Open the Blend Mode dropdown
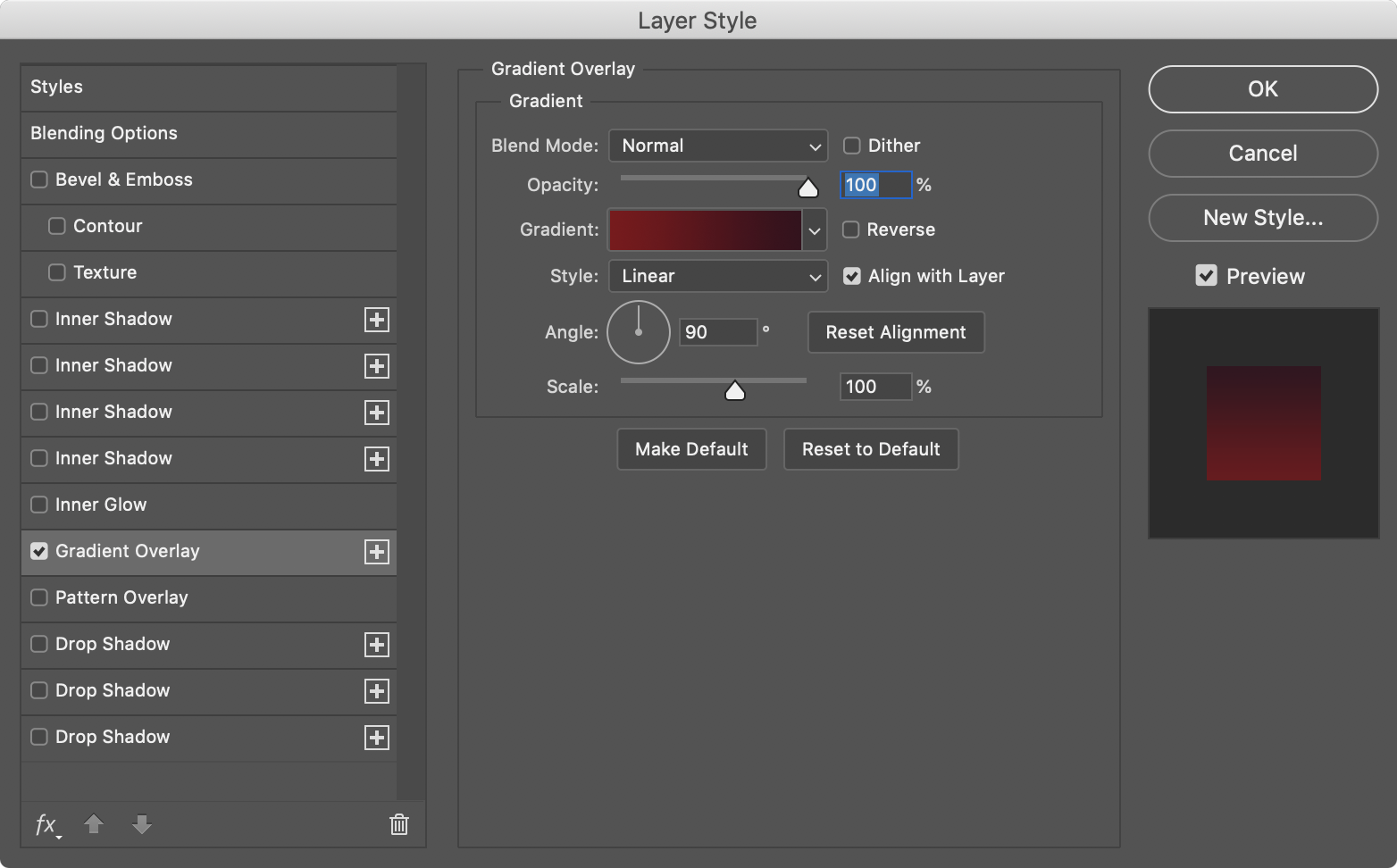This screenshot has height=868, width=1397. tap(718, 146)
